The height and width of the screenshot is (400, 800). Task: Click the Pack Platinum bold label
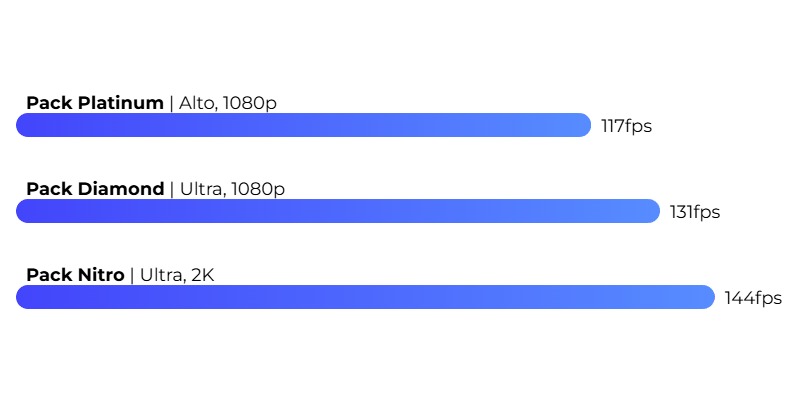click(95, 103)
